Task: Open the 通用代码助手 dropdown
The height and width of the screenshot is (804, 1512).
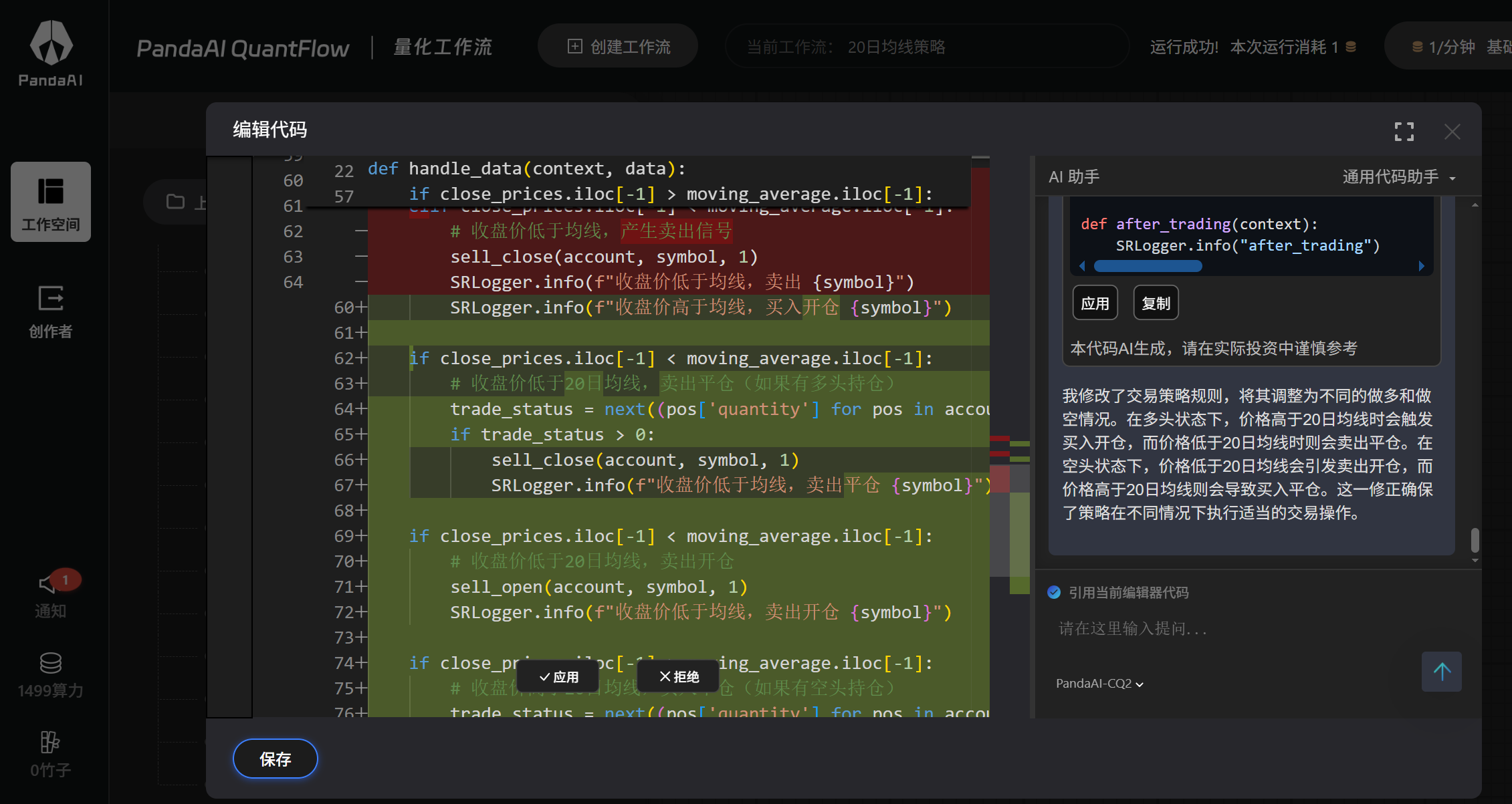Action: [x=1399, y=177]
